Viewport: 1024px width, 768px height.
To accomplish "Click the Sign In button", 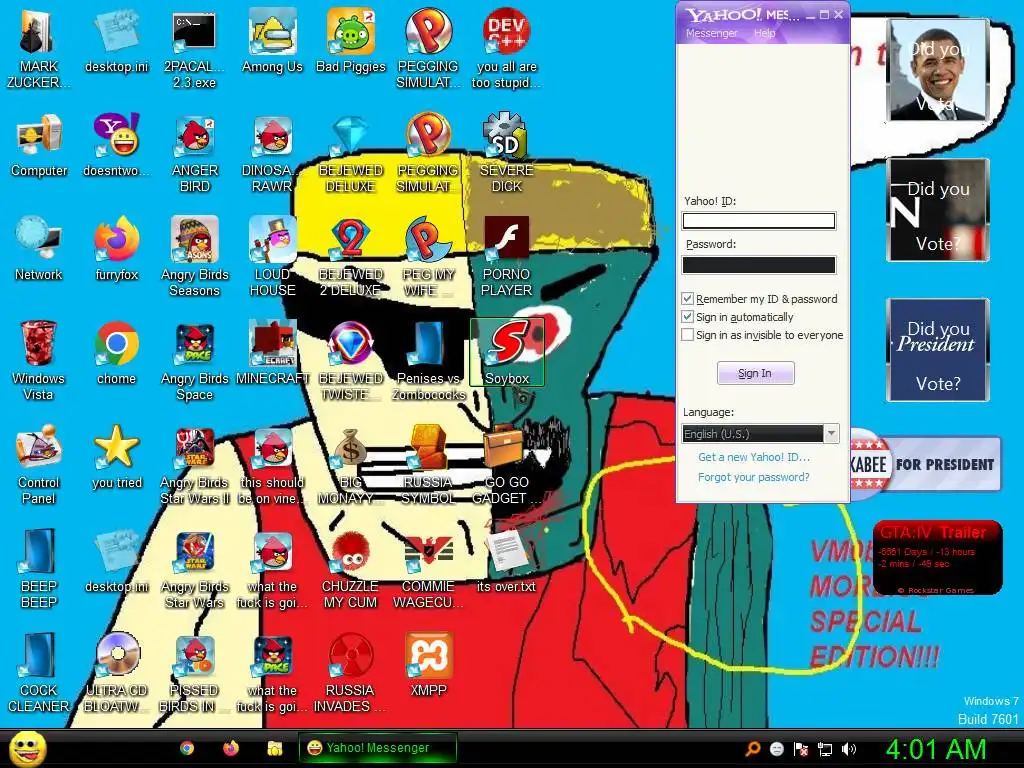I will pos(756,373).
